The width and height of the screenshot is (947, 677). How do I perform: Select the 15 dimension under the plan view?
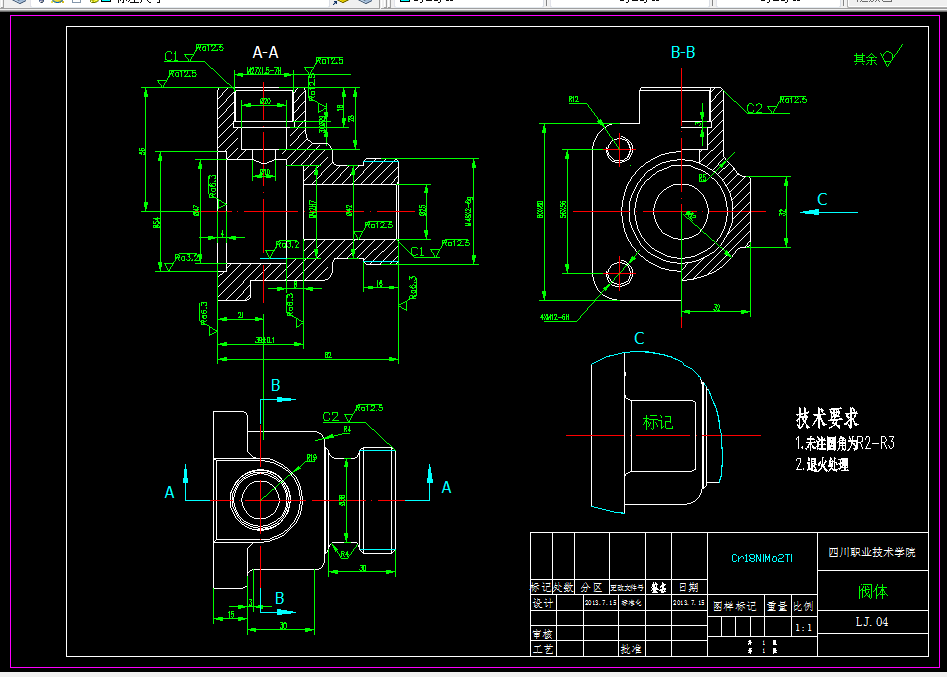point(231,615)
